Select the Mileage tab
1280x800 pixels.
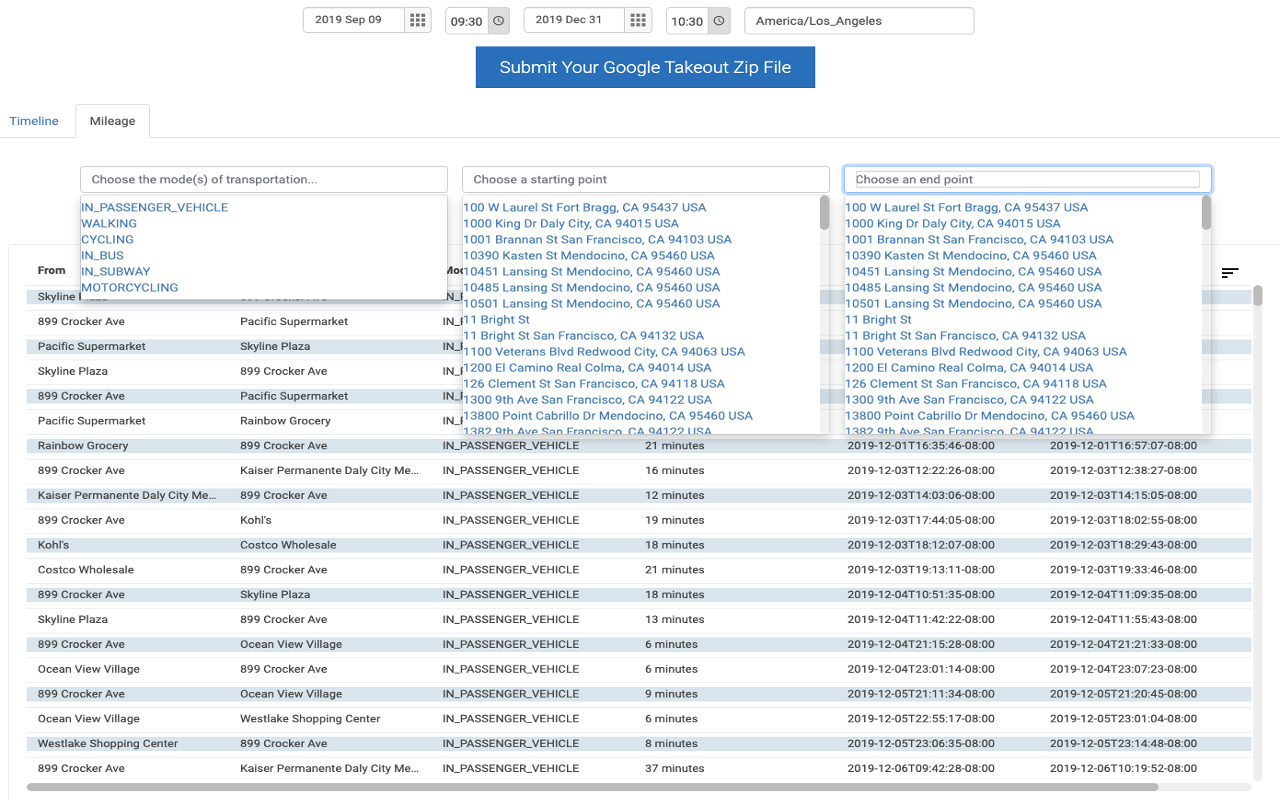pos(112,120)
